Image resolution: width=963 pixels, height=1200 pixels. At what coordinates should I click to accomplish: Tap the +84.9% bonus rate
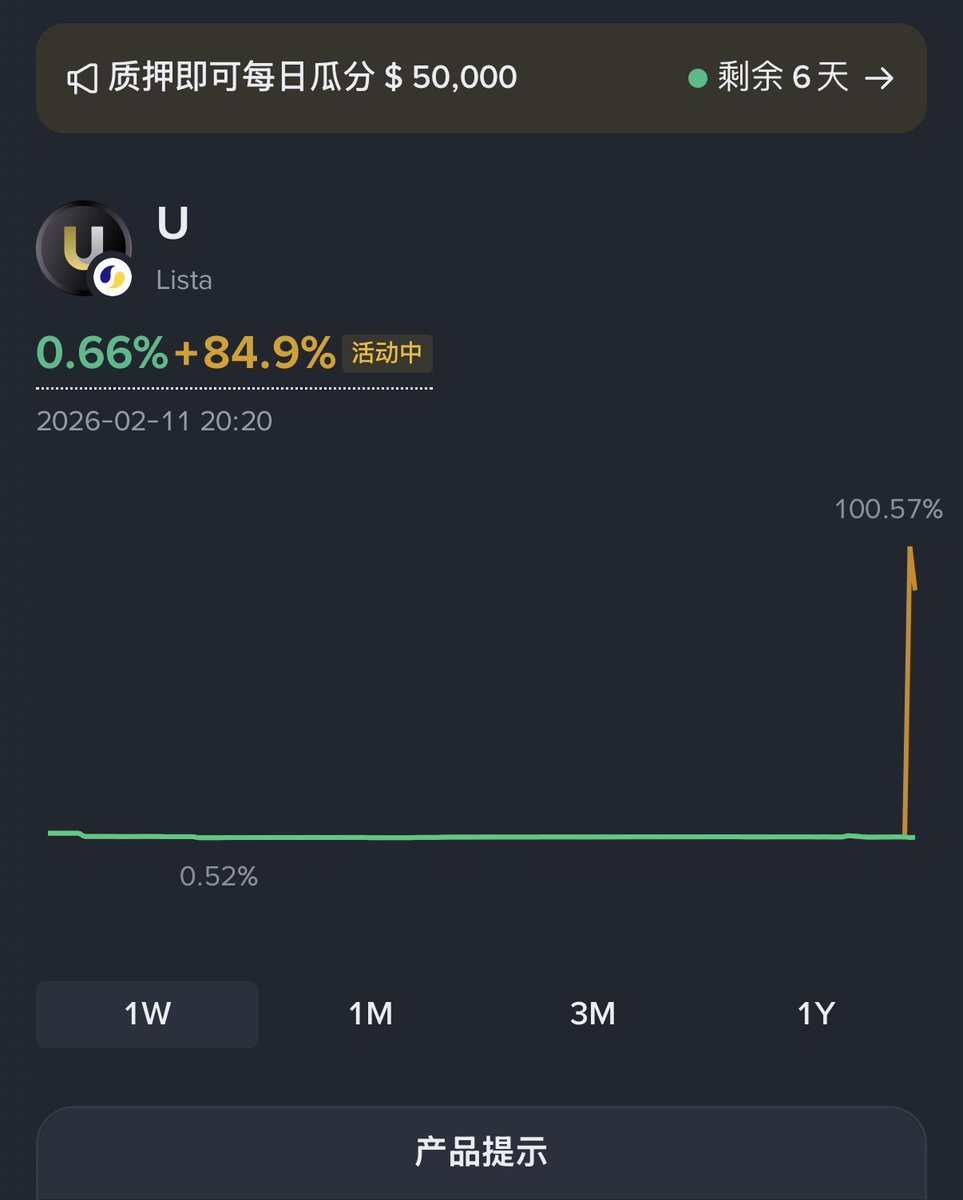click(x=254, y=353)
